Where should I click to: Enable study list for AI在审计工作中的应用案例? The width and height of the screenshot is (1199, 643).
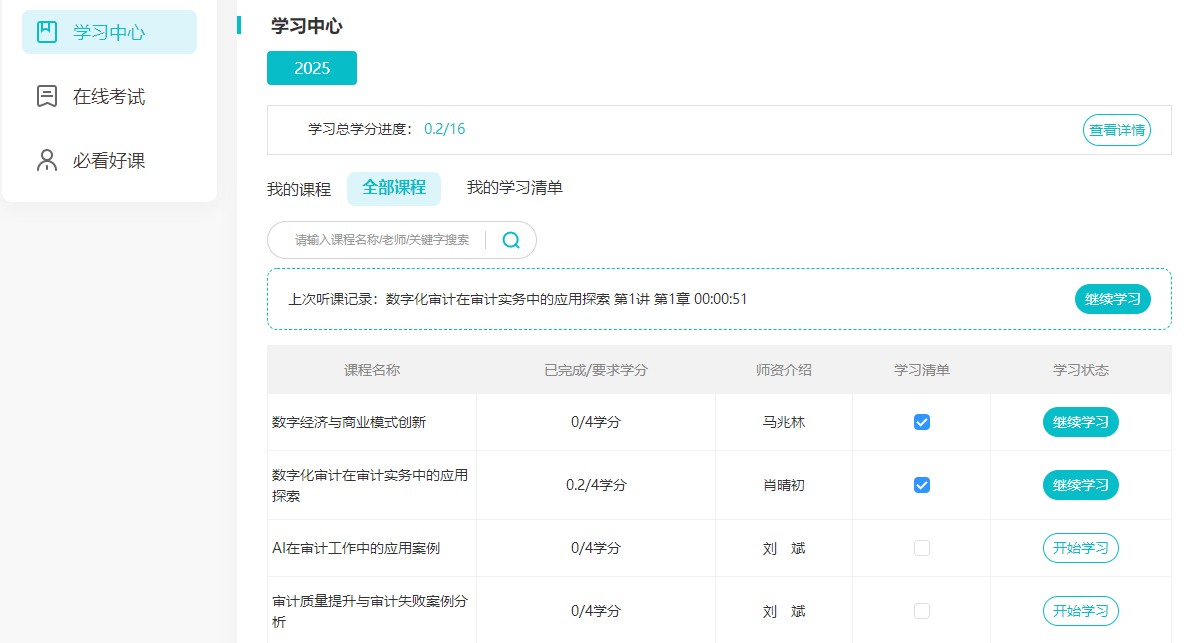920,548
